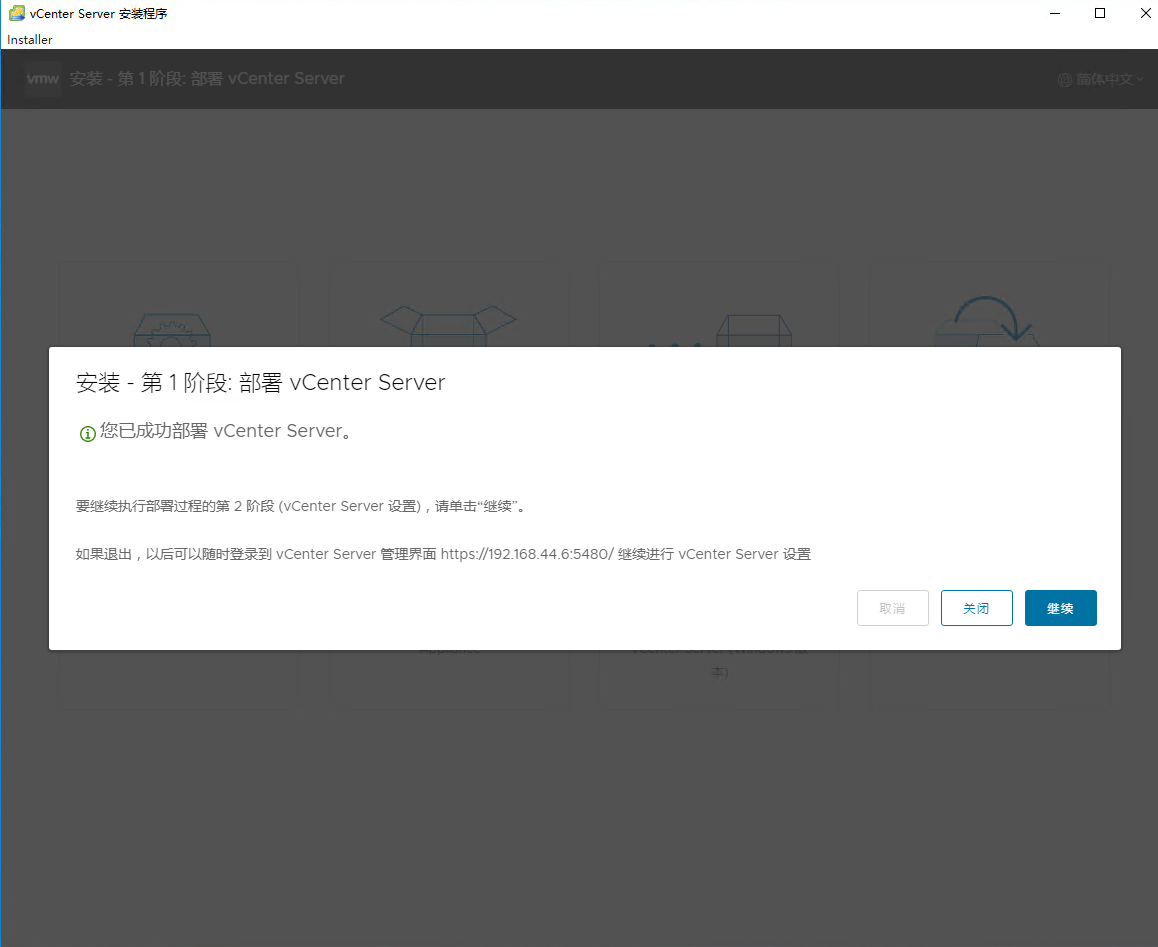Viewport: 1158px width, 947px height.
Task: Click the gear box icon behind dialog
Action: (172, 329)
